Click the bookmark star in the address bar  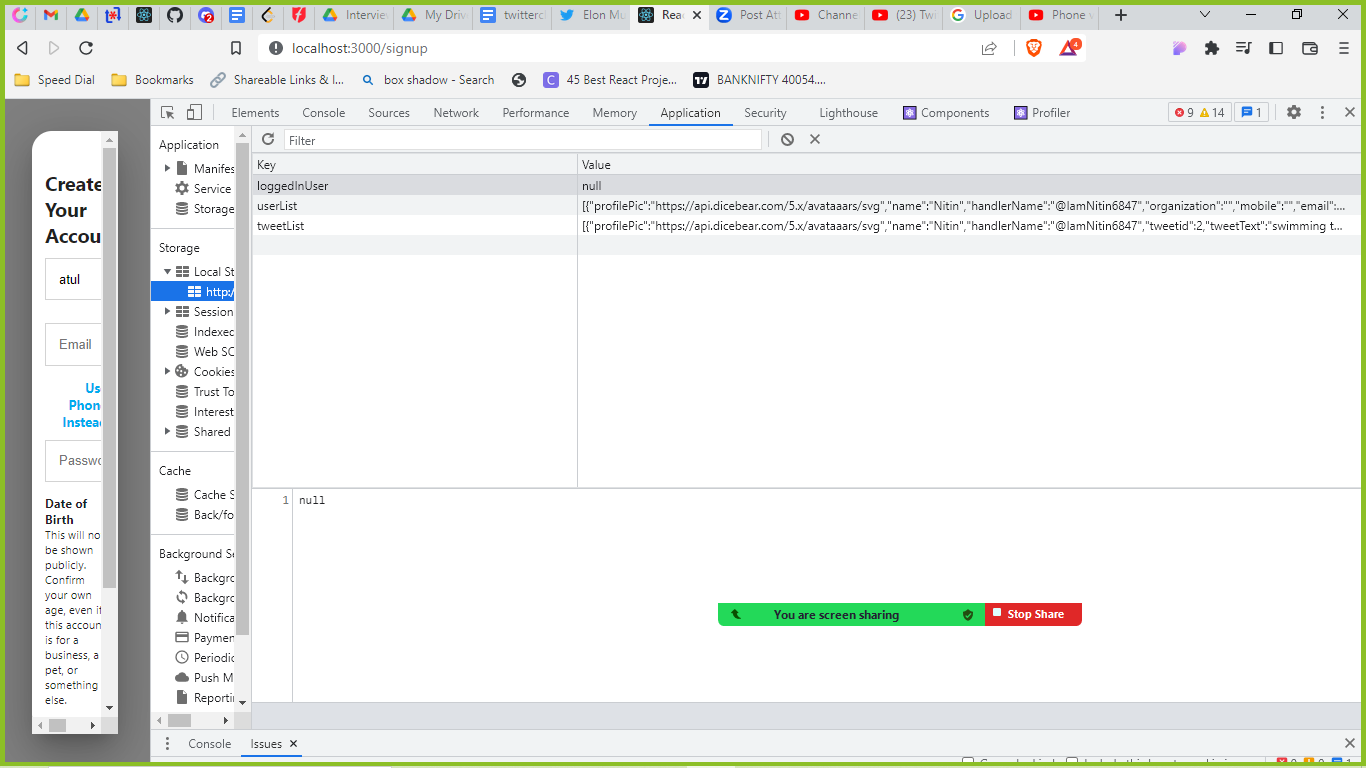pos(235,47)
